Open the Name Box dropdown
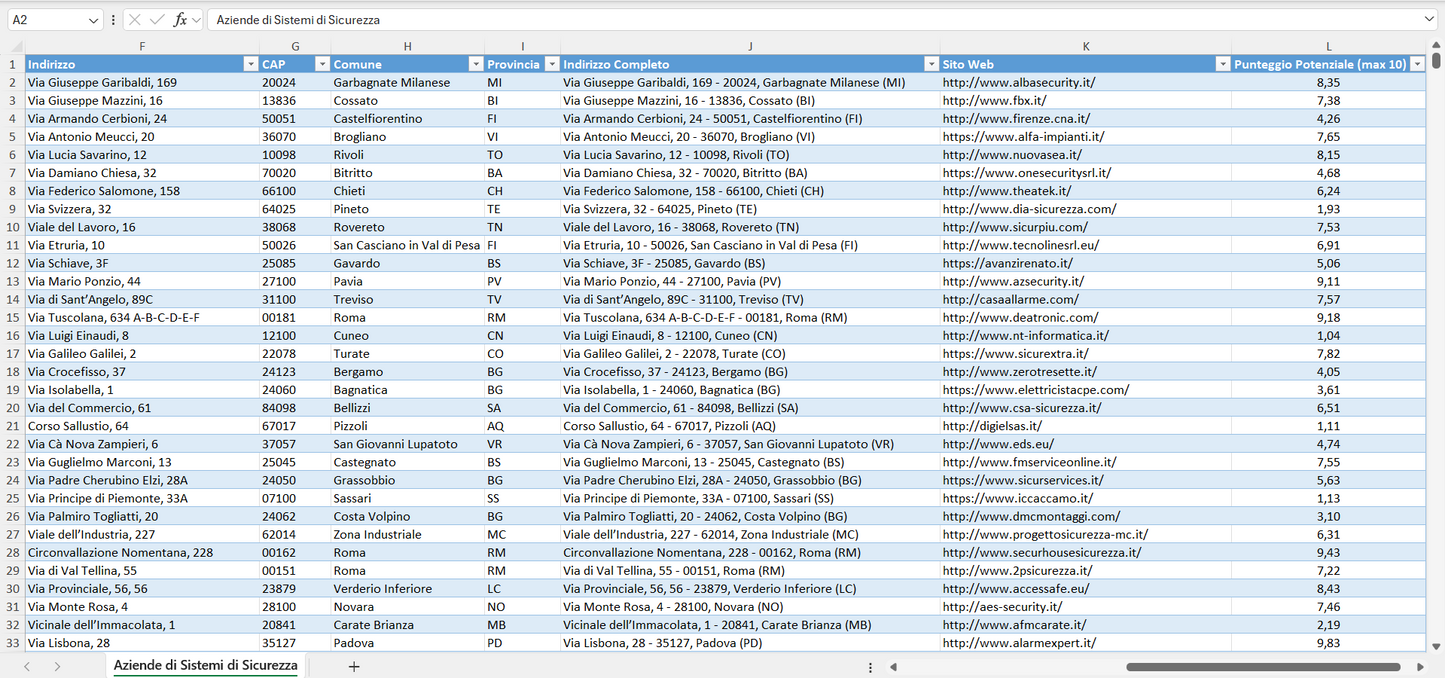 click(x=93, y=20)
